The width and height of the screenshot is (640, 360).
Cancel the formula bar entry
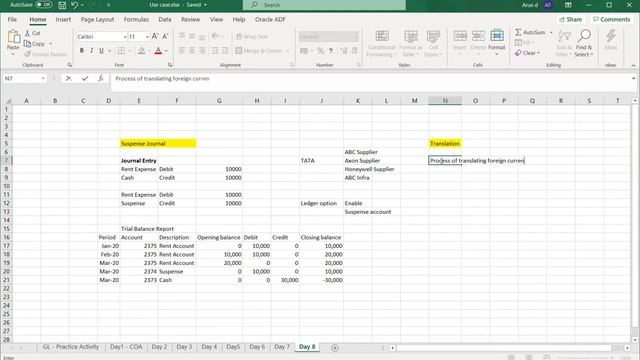69,78
